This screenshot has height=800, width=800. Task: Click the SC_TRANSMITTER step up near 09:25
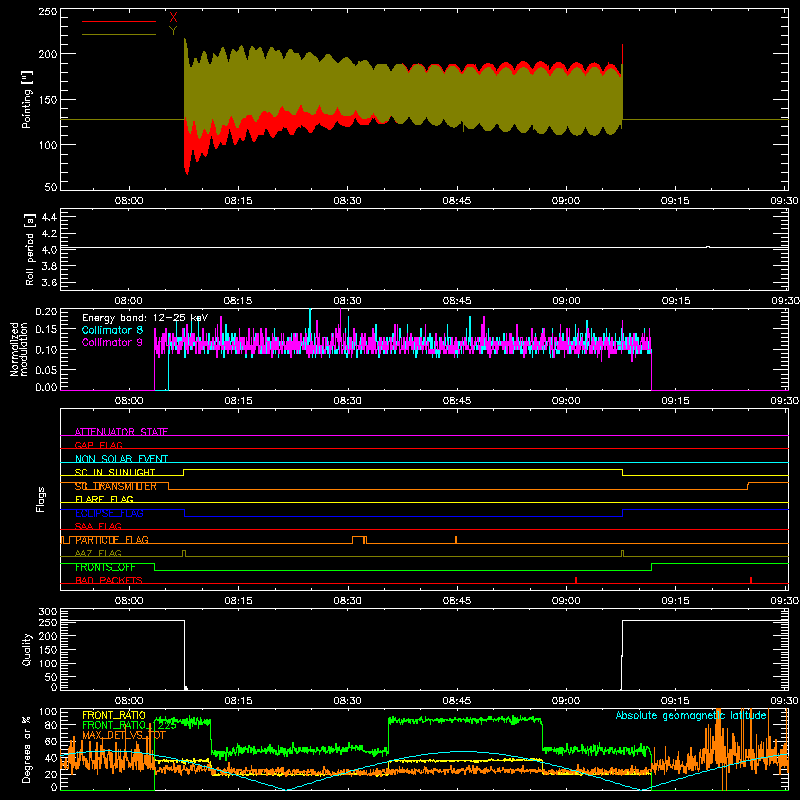click(x=748, y=486)
